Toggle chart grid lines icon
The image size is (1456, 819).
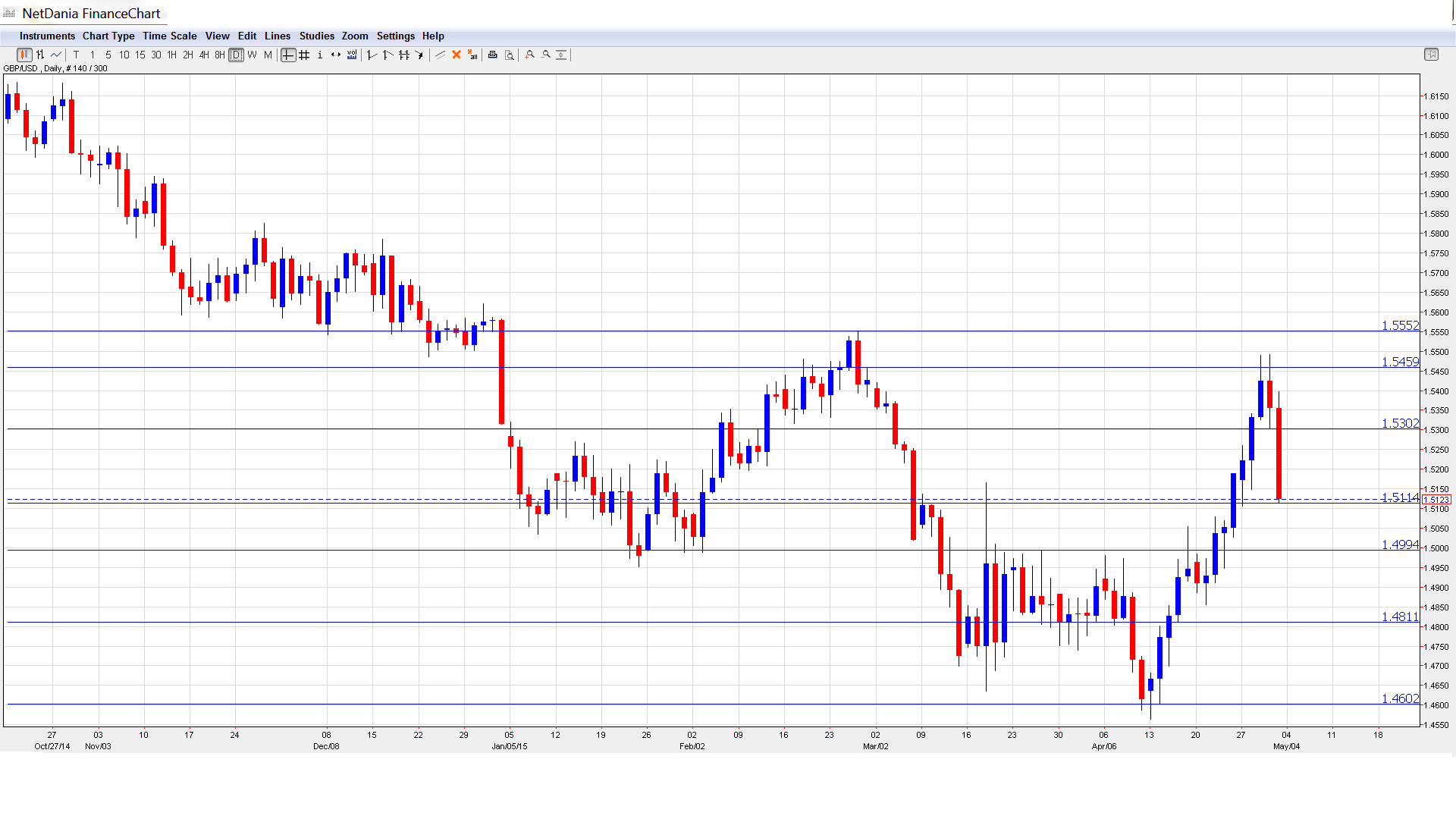pyautogui.click(x=304, y=55)
